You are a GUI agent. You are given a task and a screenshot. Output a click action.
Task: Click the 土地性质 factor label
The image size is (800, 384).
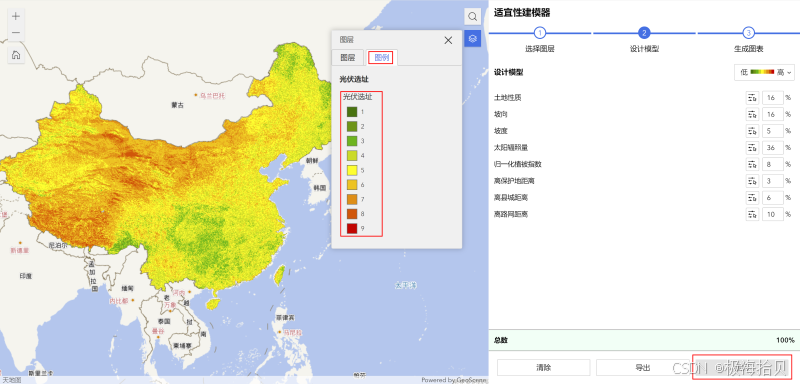(x=507, y=98)
